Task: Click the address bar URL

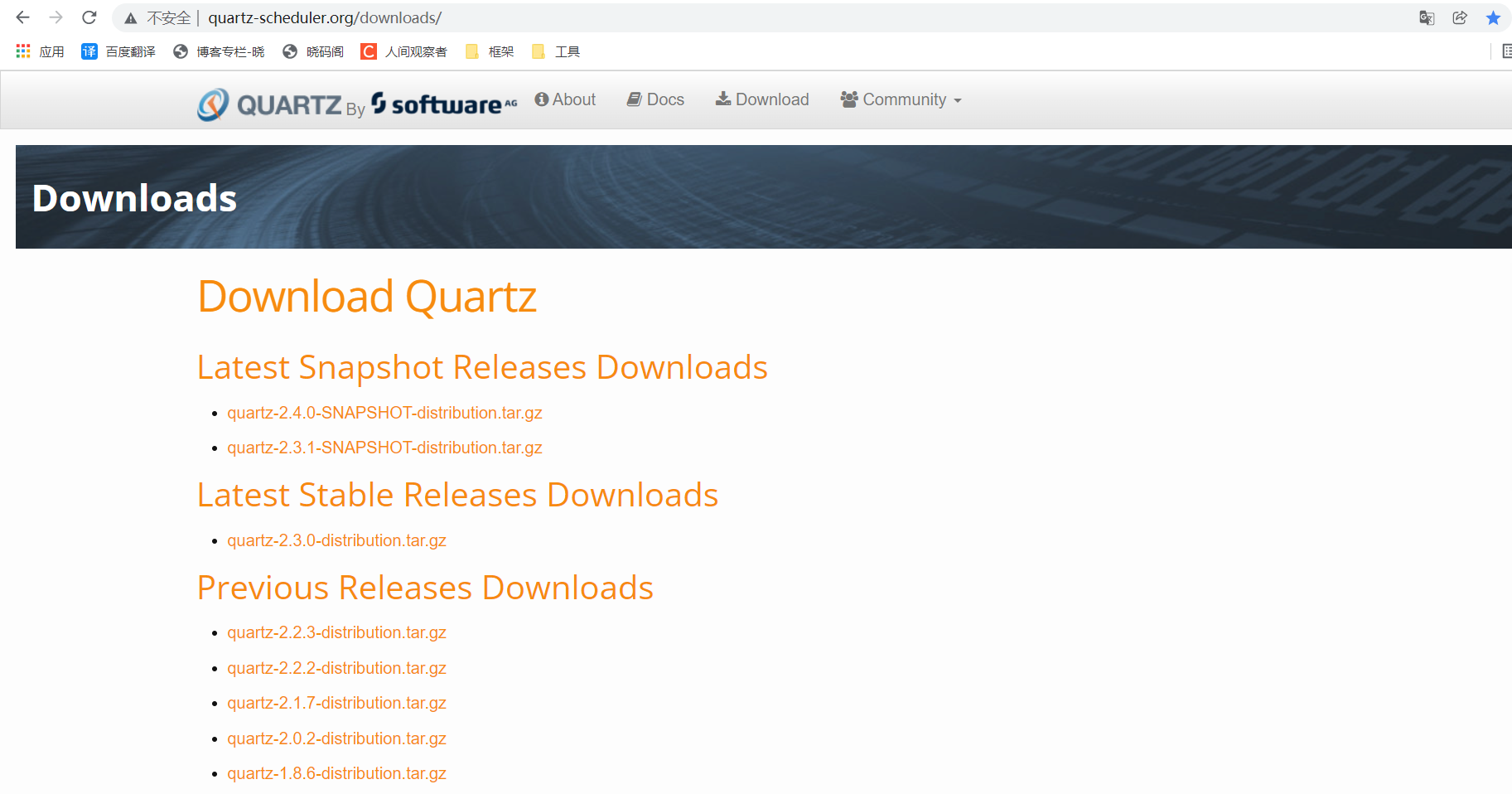Action: 325,17
